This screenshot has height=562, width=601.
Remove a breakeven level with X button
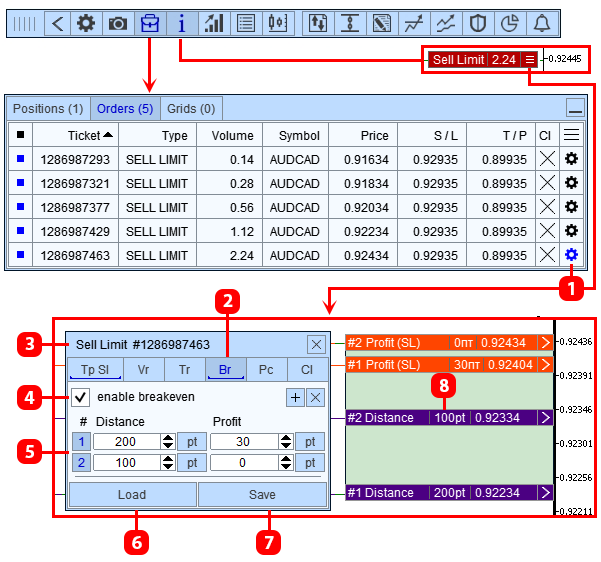click(315, 397)
